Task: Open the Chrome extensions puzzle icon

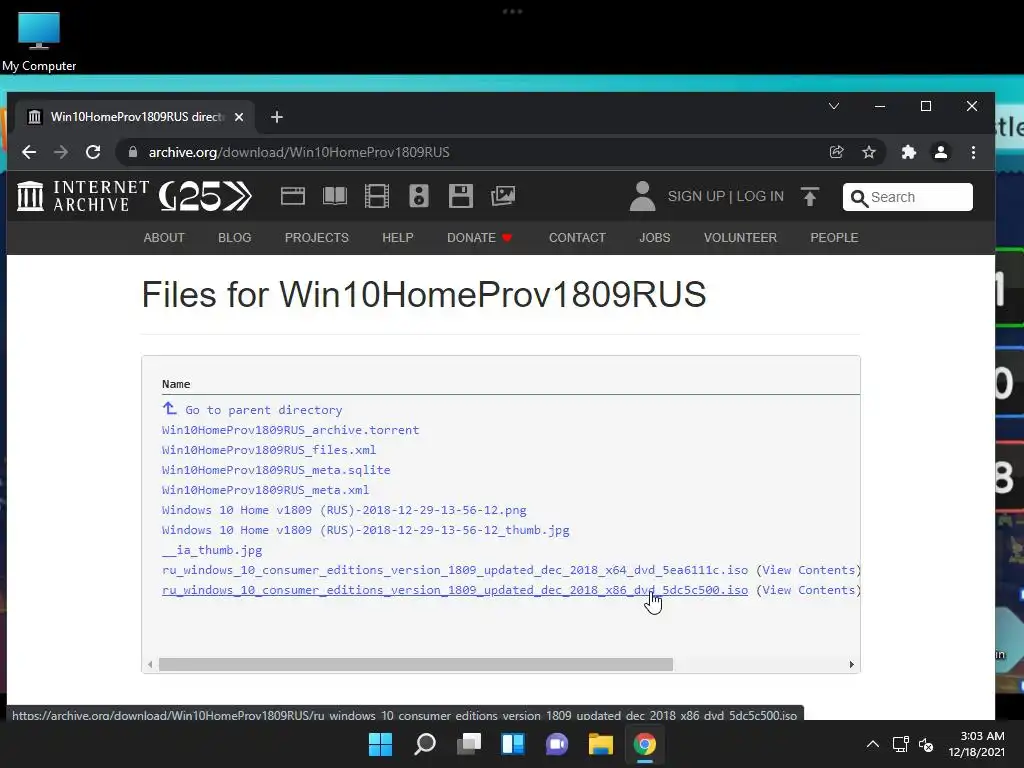Action: click(908, 152)
